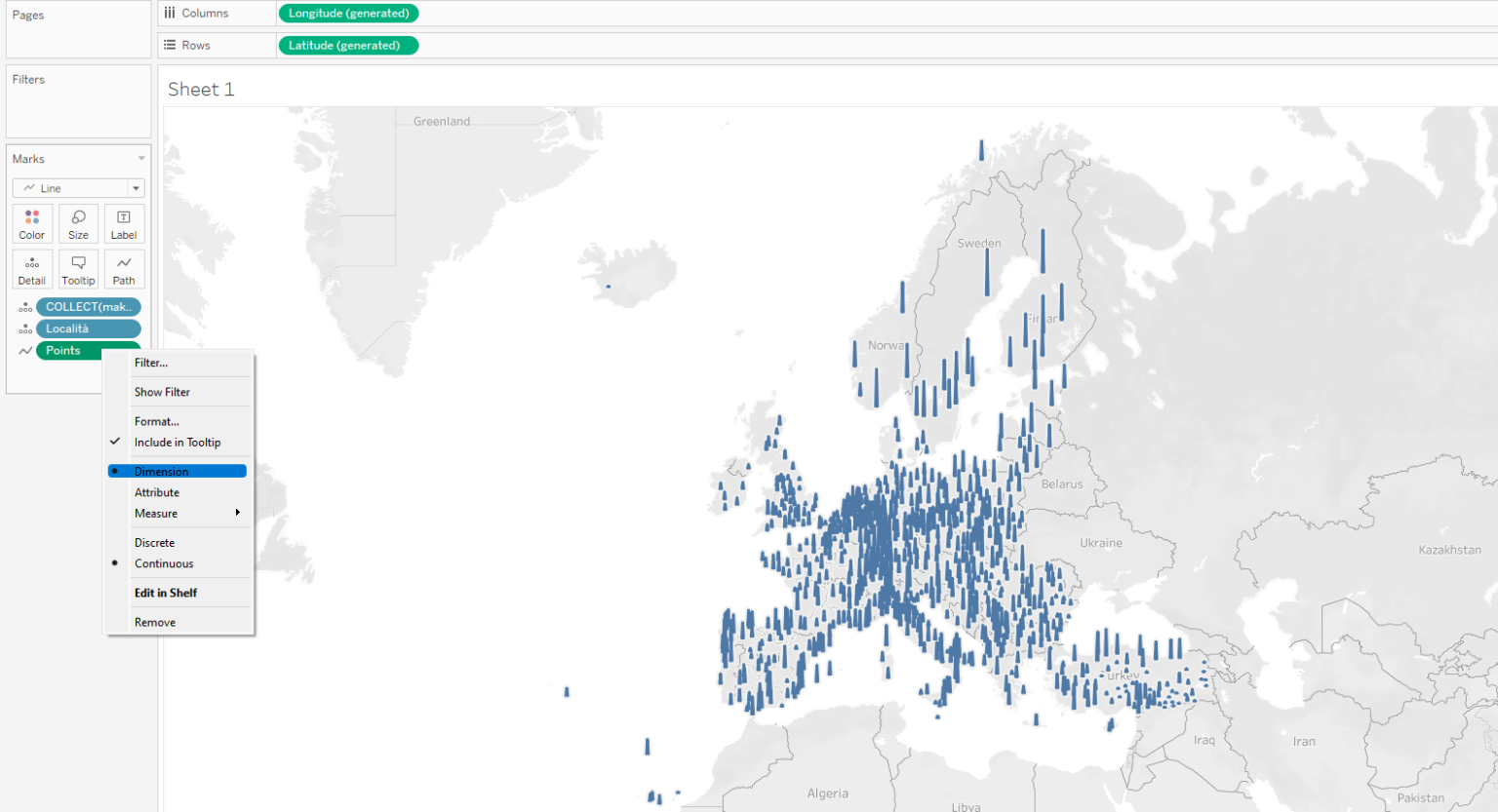The width and height of the screenshot is (1498, 812).
Task: Choose Show Filter from the context menu
Action: coord(162,391)
